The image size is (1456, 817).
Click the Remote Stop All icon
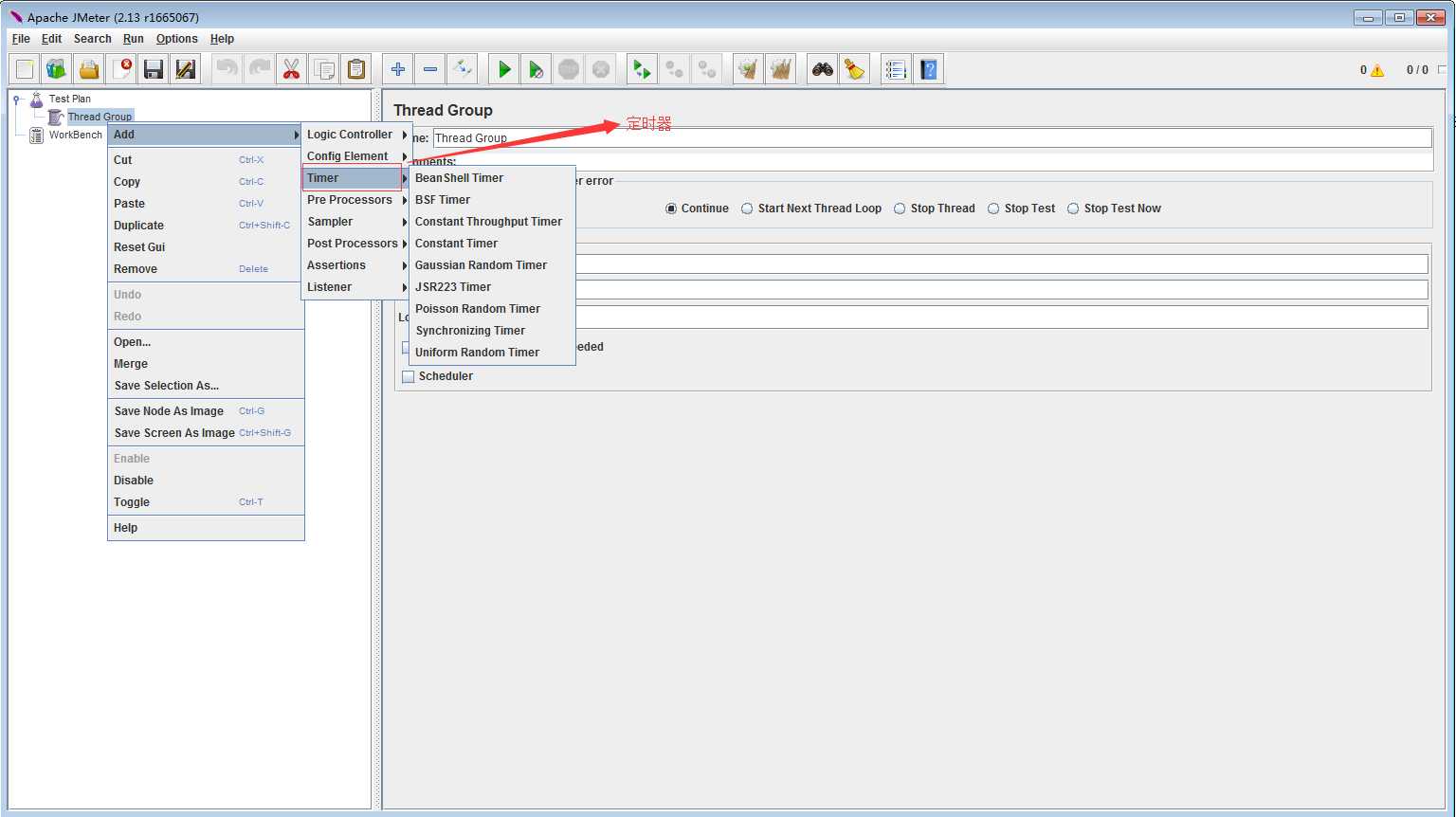pyautogui.click(x=675, y=69)
